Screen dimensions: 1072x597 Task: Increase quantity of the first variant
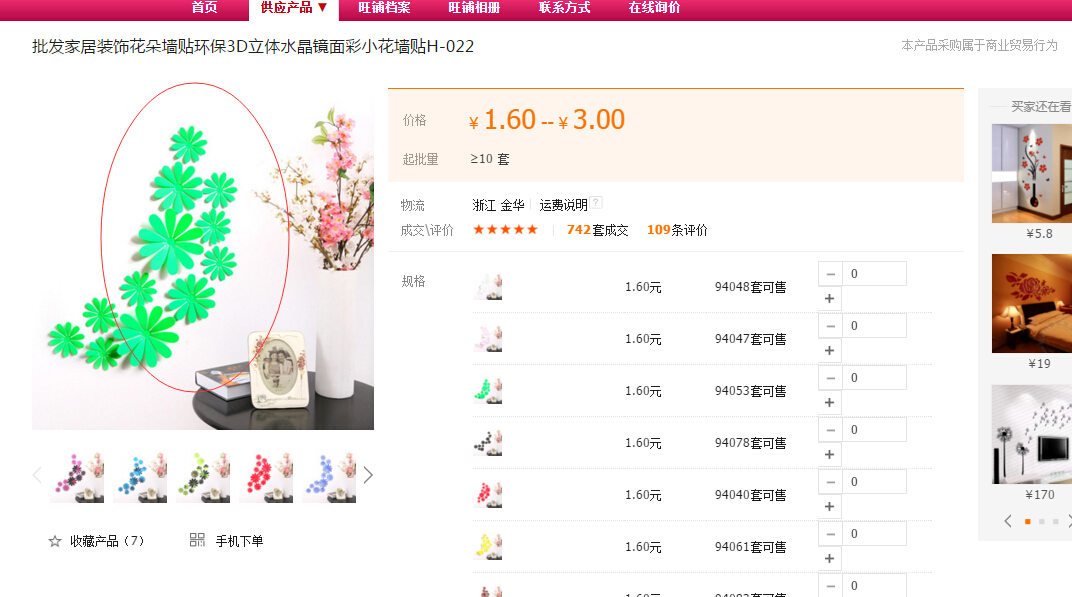click(830, 298)
